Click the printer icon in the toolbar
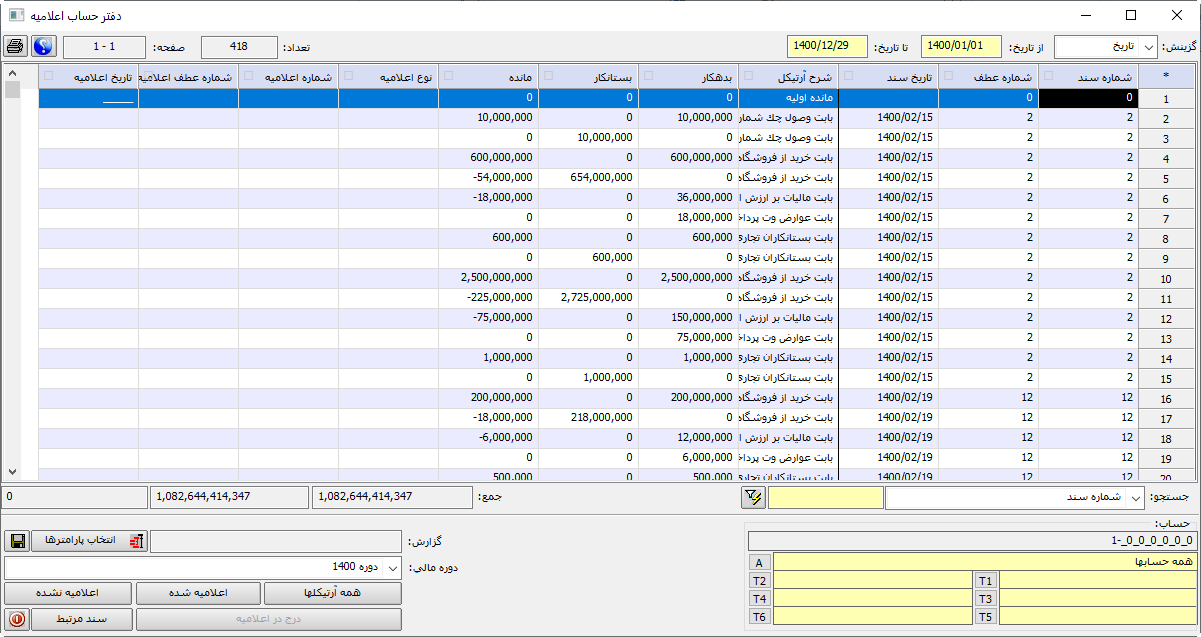Screen dimensions: 1201x637 (16, 46)
